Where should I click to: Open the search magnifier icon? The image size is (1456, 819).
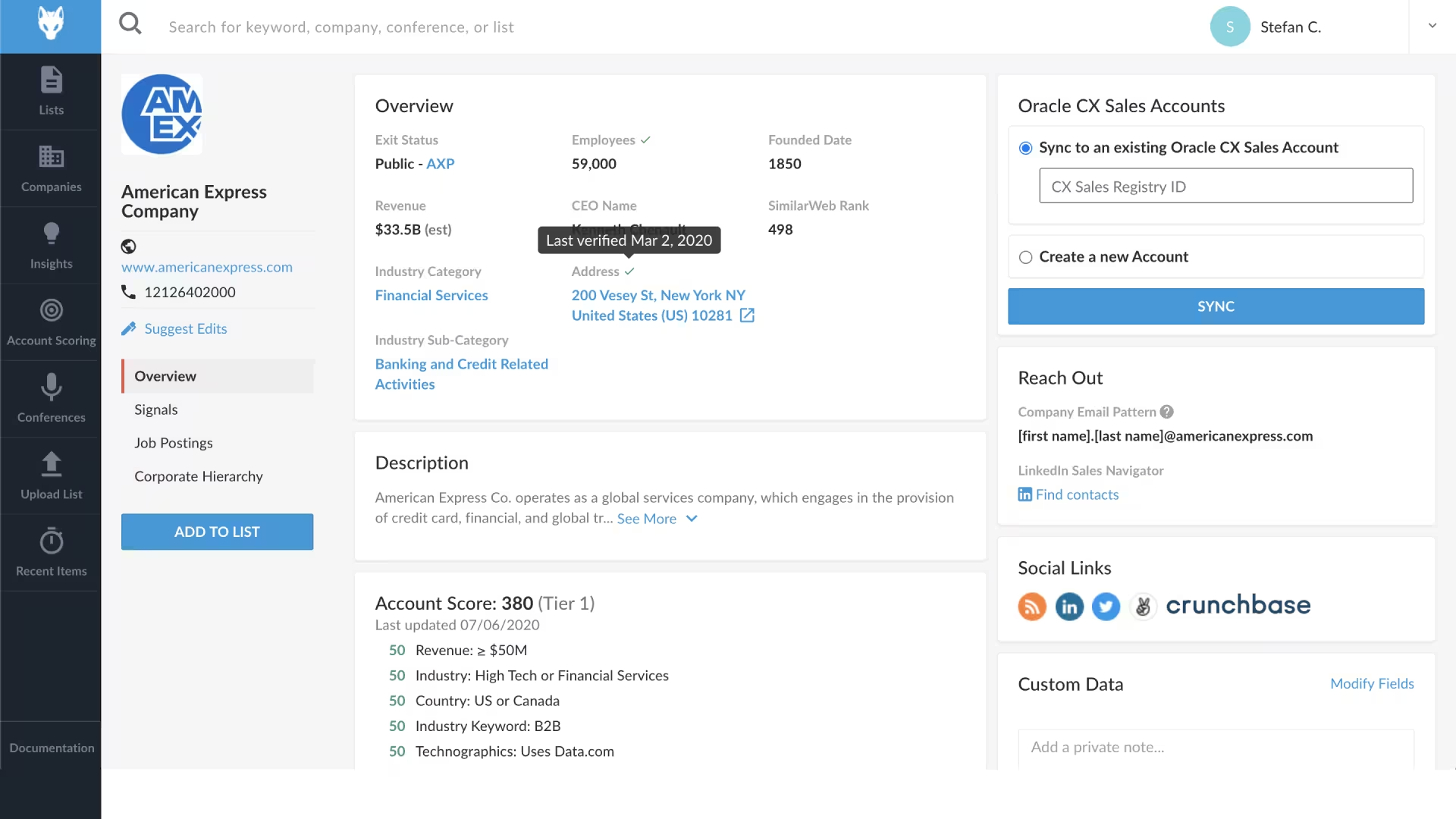click(130, 24)
